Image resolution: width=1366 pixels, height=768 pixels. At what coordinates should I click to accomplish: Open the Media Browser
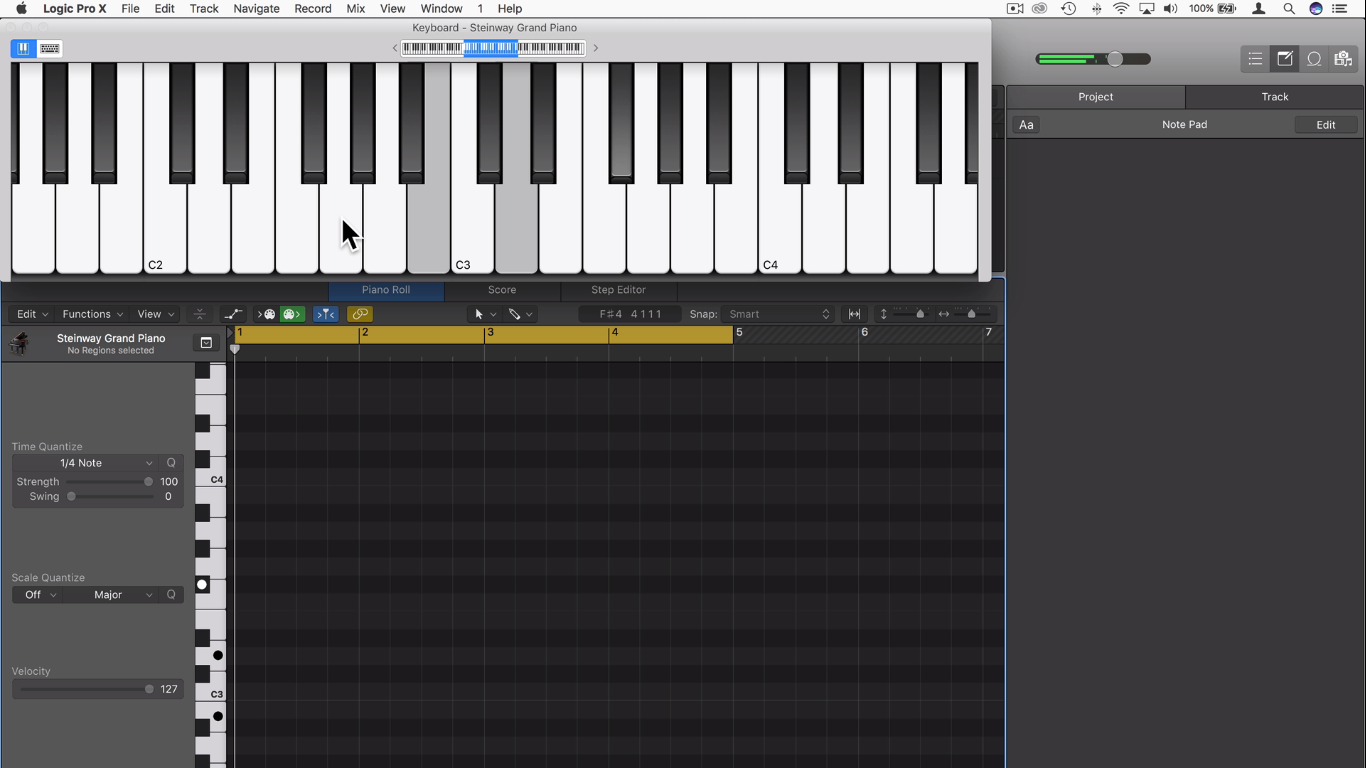pyautogui.click(x=1343, y=59)
